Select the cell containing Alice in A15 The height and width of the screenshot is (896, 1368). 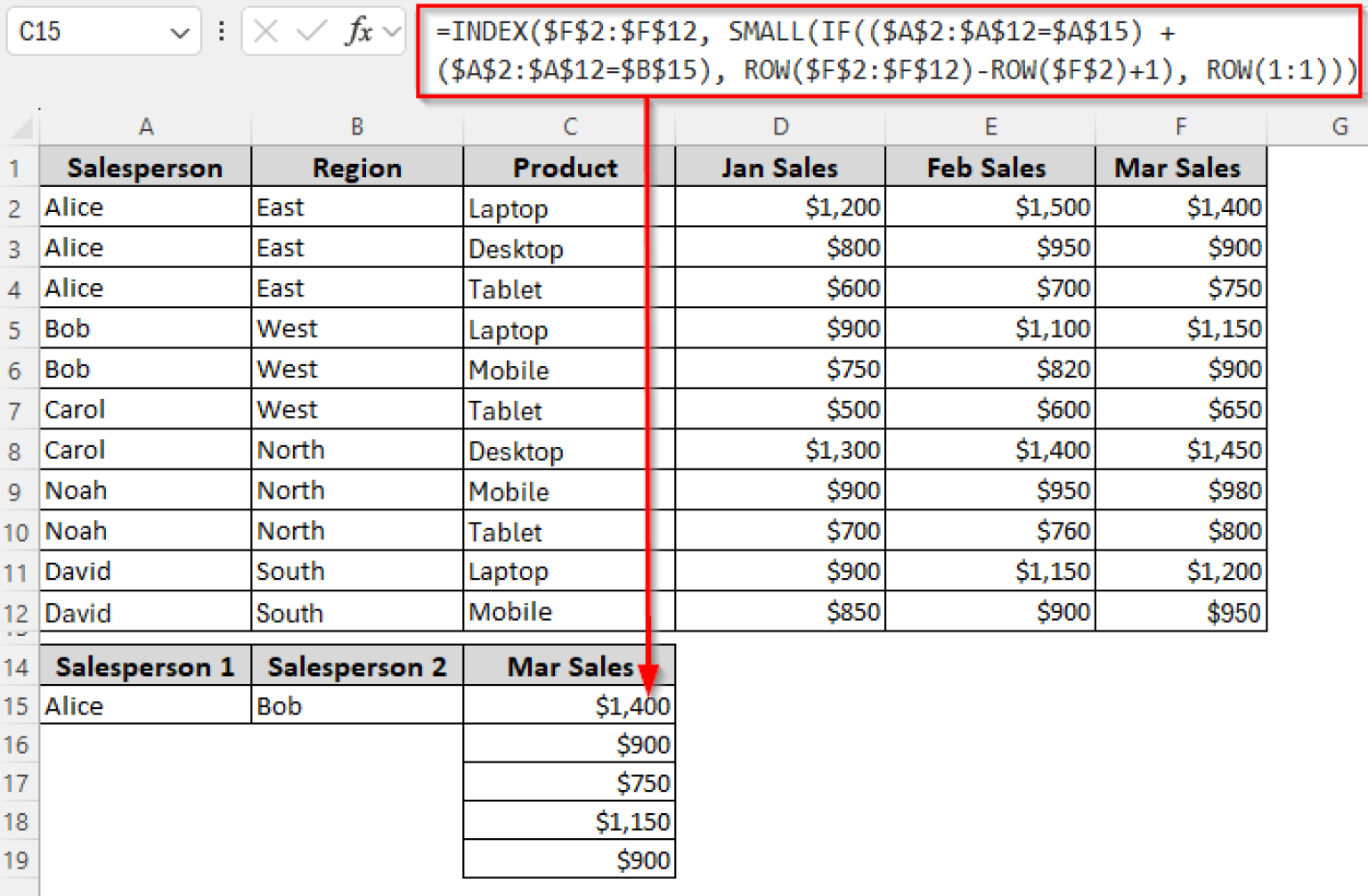point(145,705)
